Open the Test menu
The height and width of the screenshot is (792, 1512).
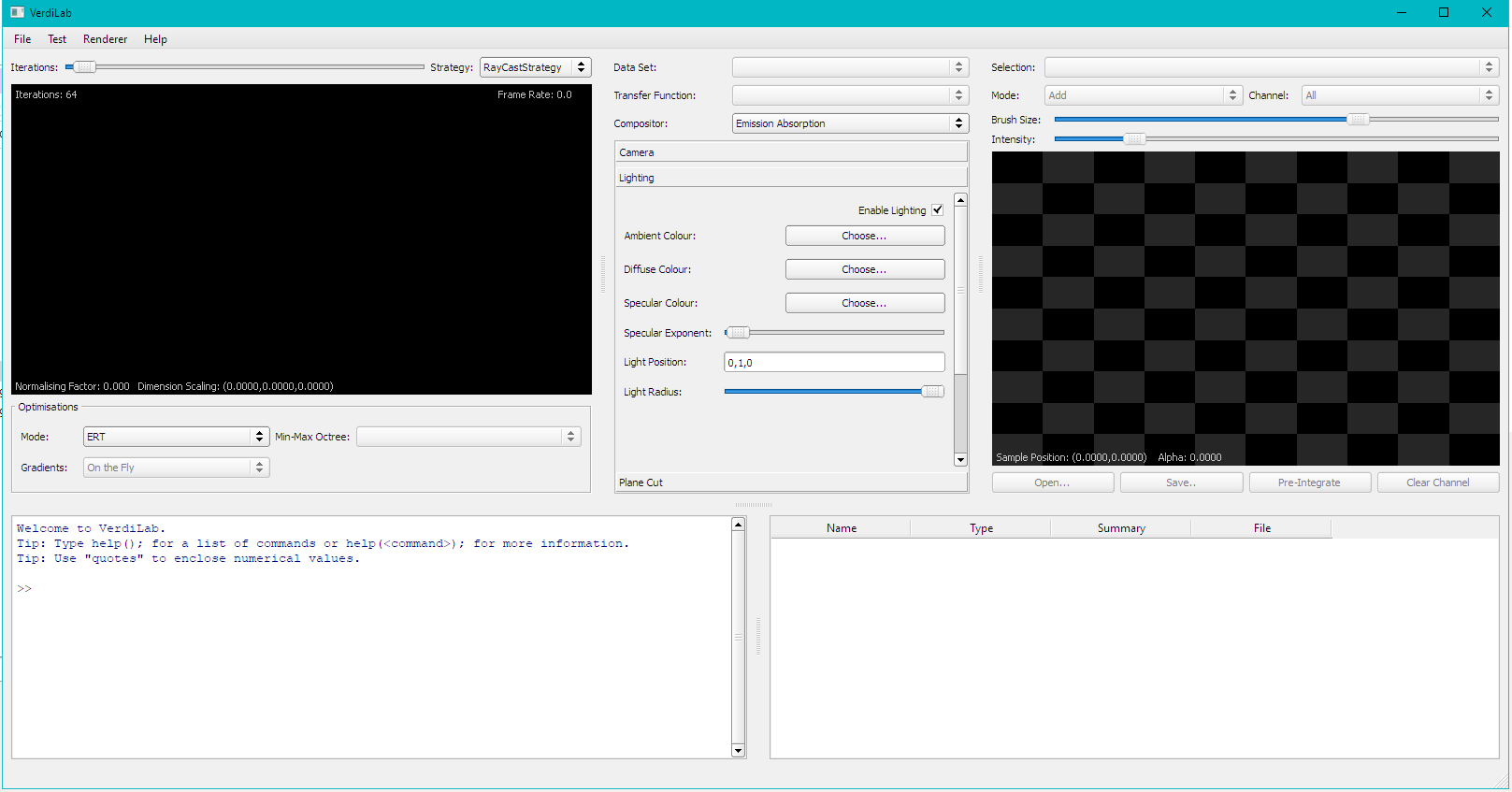57,39
